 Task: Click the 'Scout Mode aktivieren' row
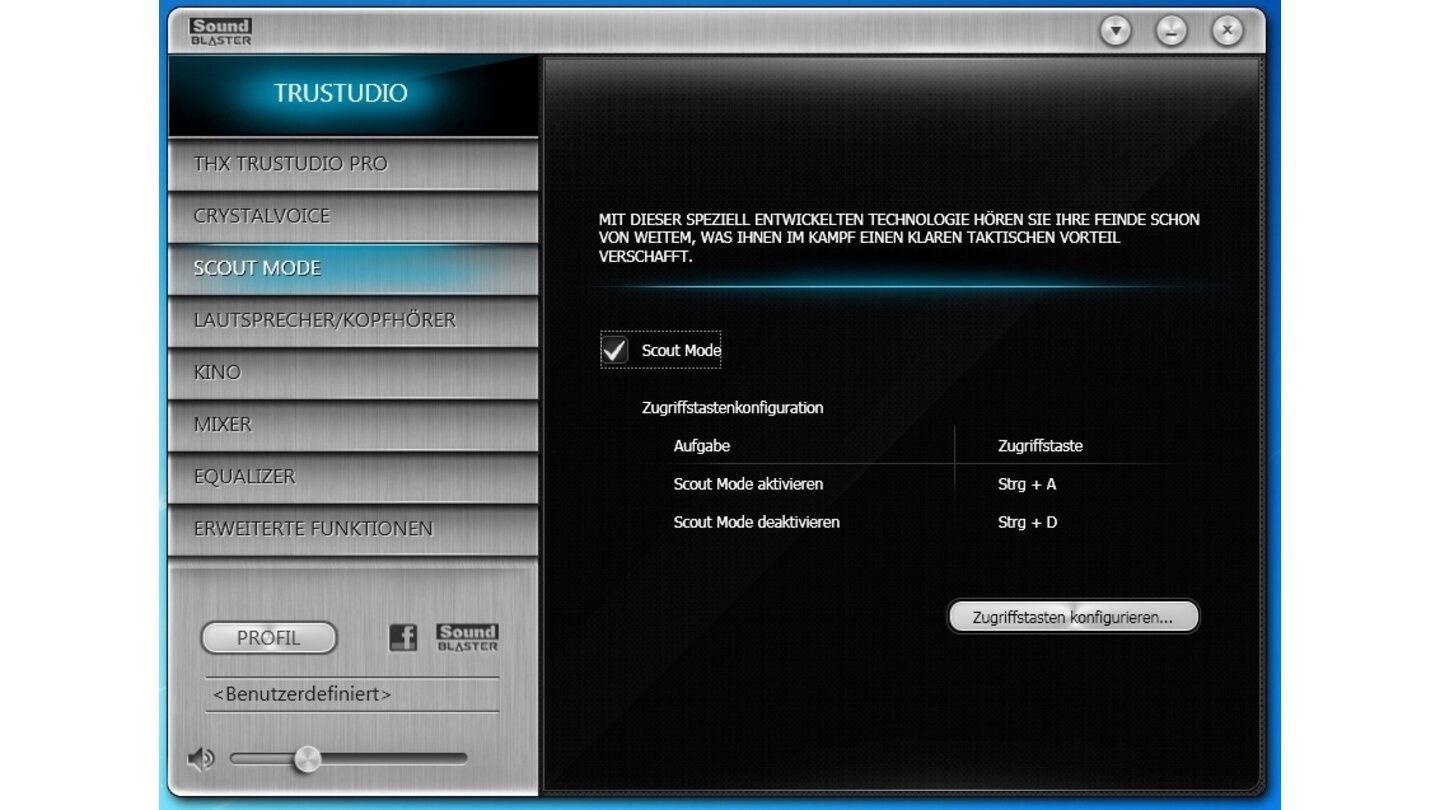tap(748, 484)
